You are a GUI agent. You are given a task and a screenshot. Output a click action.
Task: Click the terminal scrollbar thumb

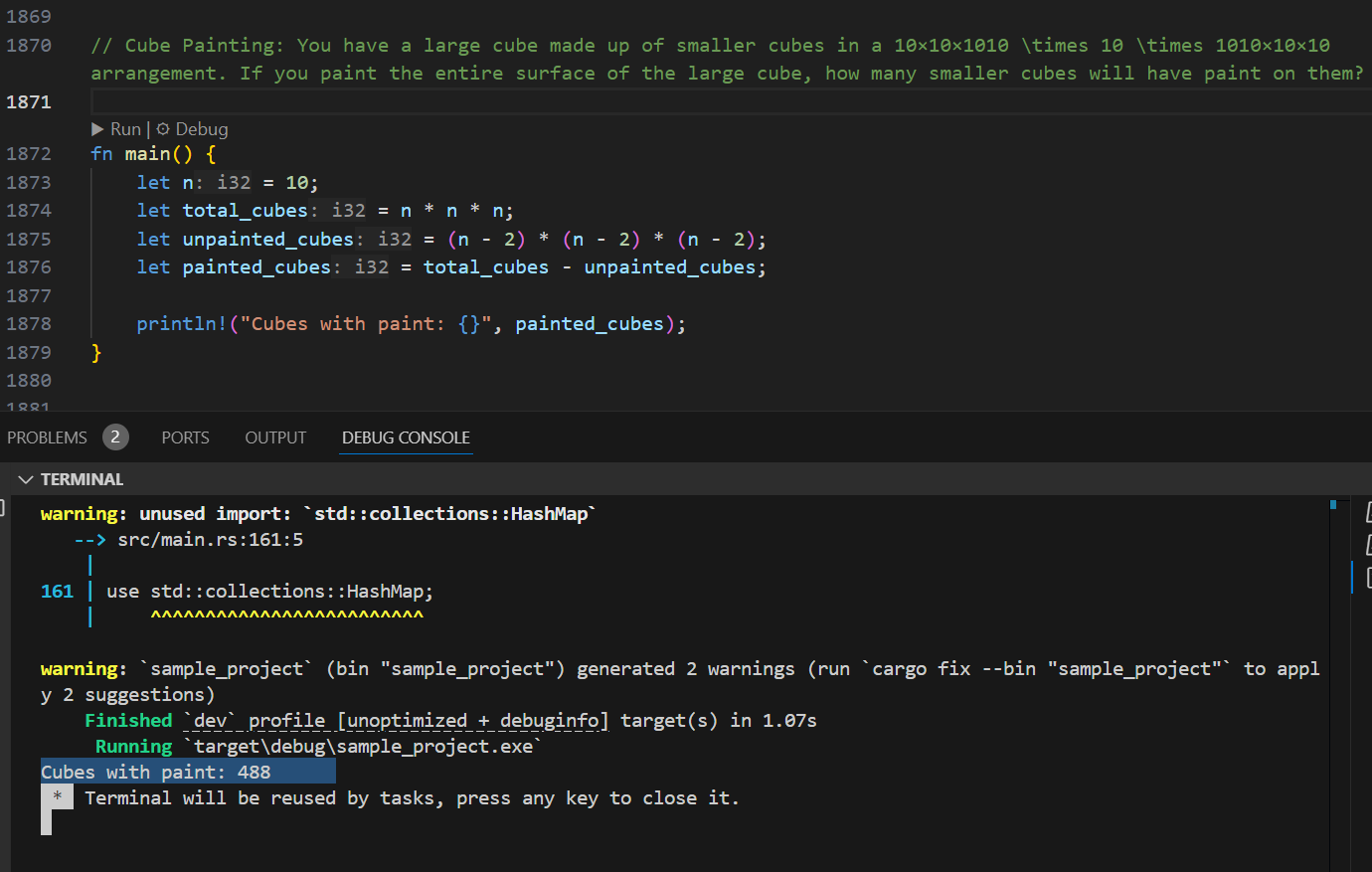(x=1333, y=505)
